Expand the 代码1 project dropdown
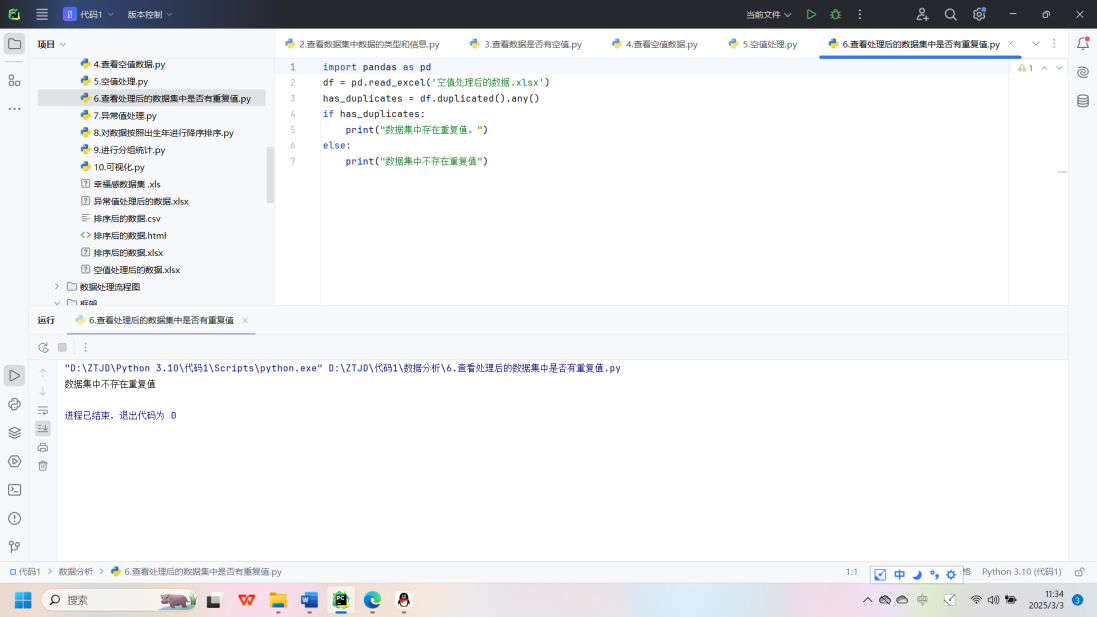Viewport: 1097px width, 617px height. point(88,14)
